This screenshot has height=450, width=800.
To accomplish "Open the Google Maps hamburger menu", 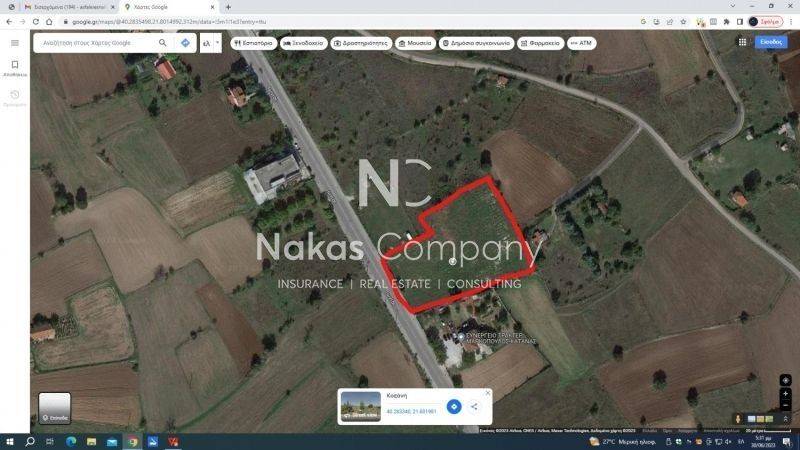I will [15, 43].
